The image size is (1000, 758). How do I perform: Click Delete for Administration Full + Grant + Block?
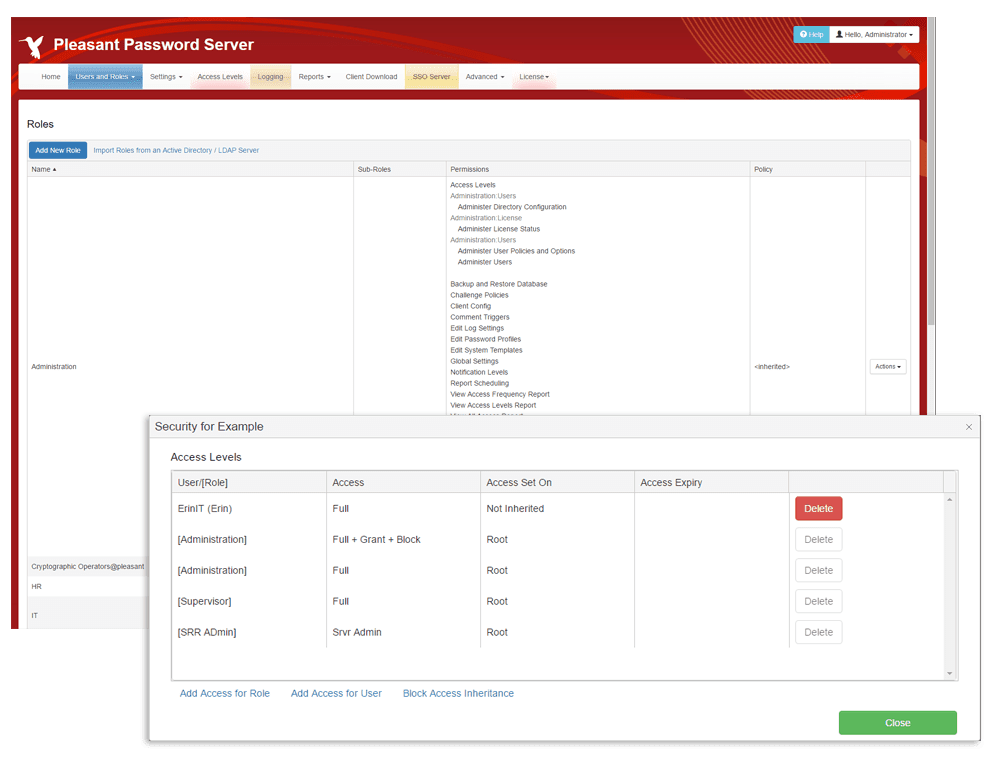click(818, 539)
